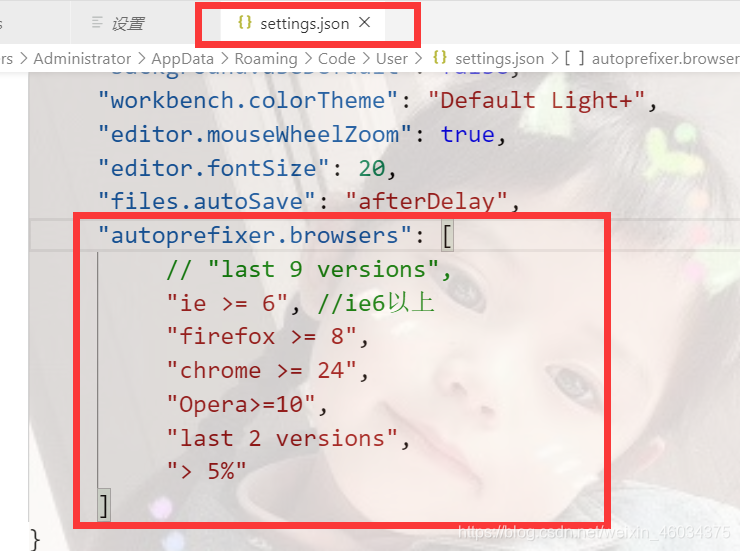Open AppData breadcrumb folder
740x551 pixels.
183,58
